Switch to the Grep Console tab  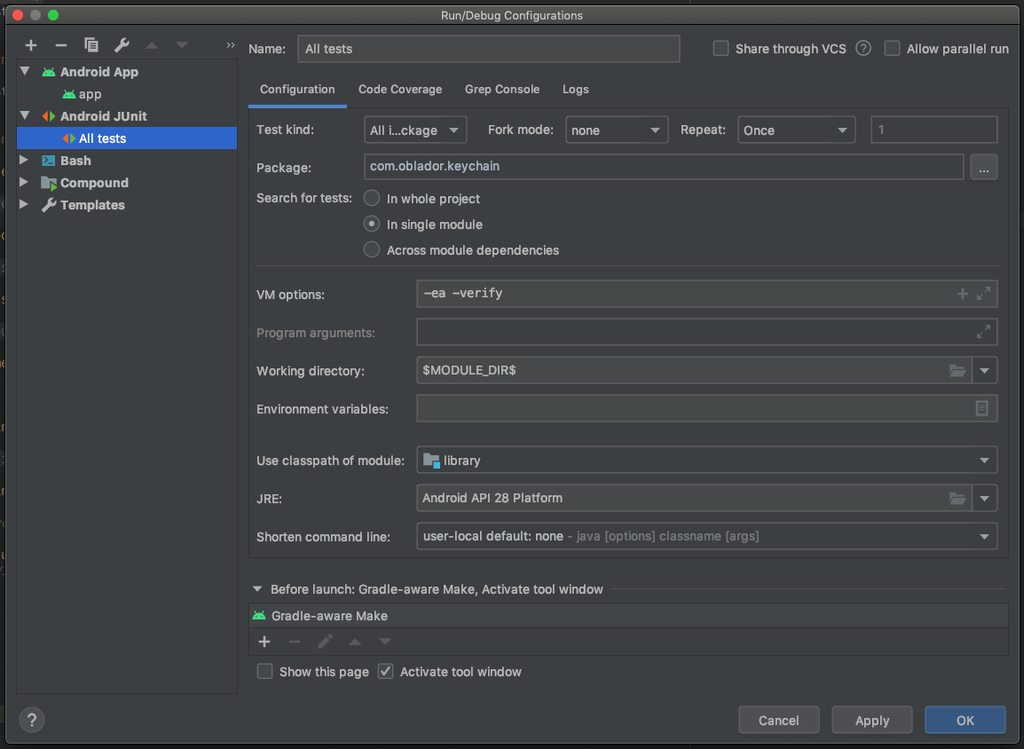[x=502, y=89]
